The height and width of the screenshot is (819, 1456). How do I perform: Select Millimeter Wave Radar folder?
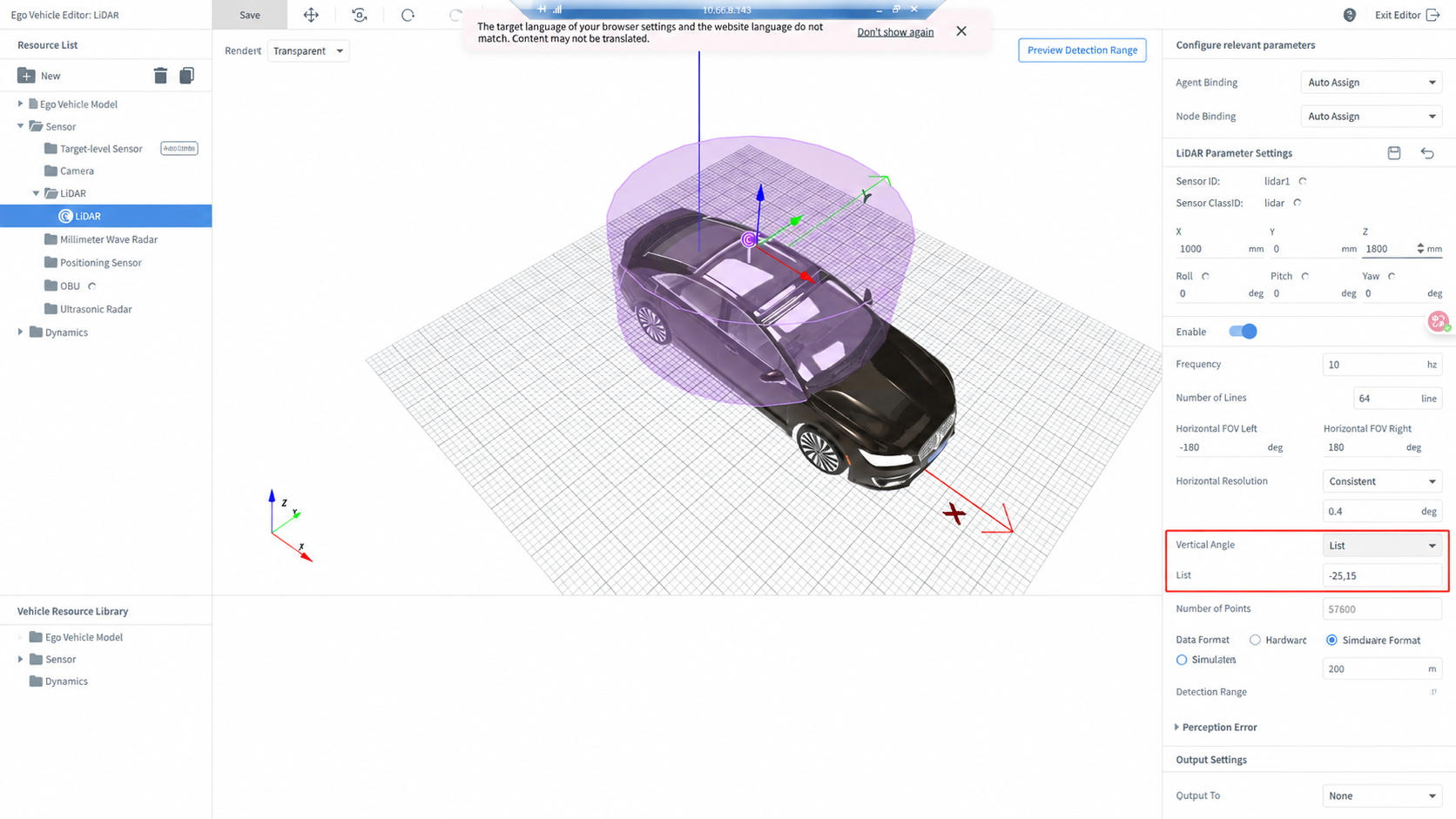tap(108, 239)
